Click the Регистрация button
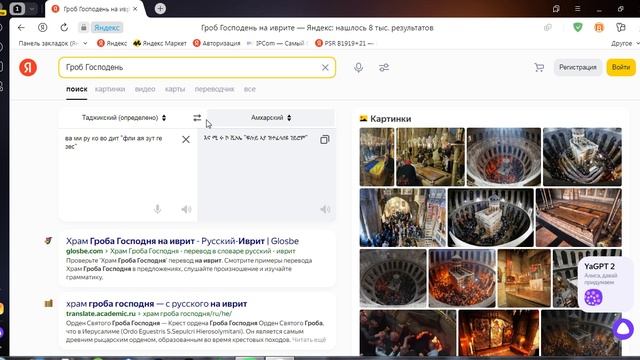This screenshot has width=640, height=360. click(x=578, y=67)
